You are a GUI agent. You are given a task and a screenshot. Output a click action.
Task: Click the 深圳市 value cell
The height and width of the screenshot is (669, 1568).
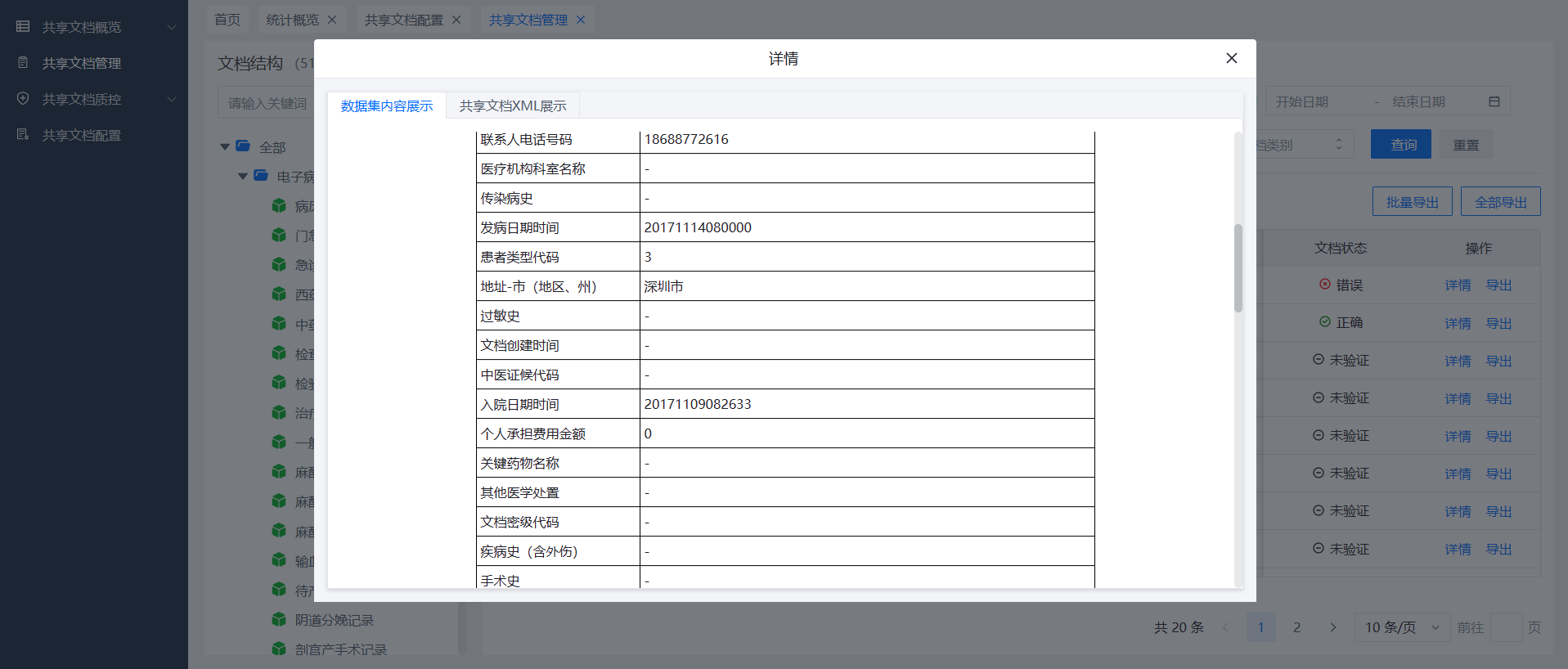point(867,286)
